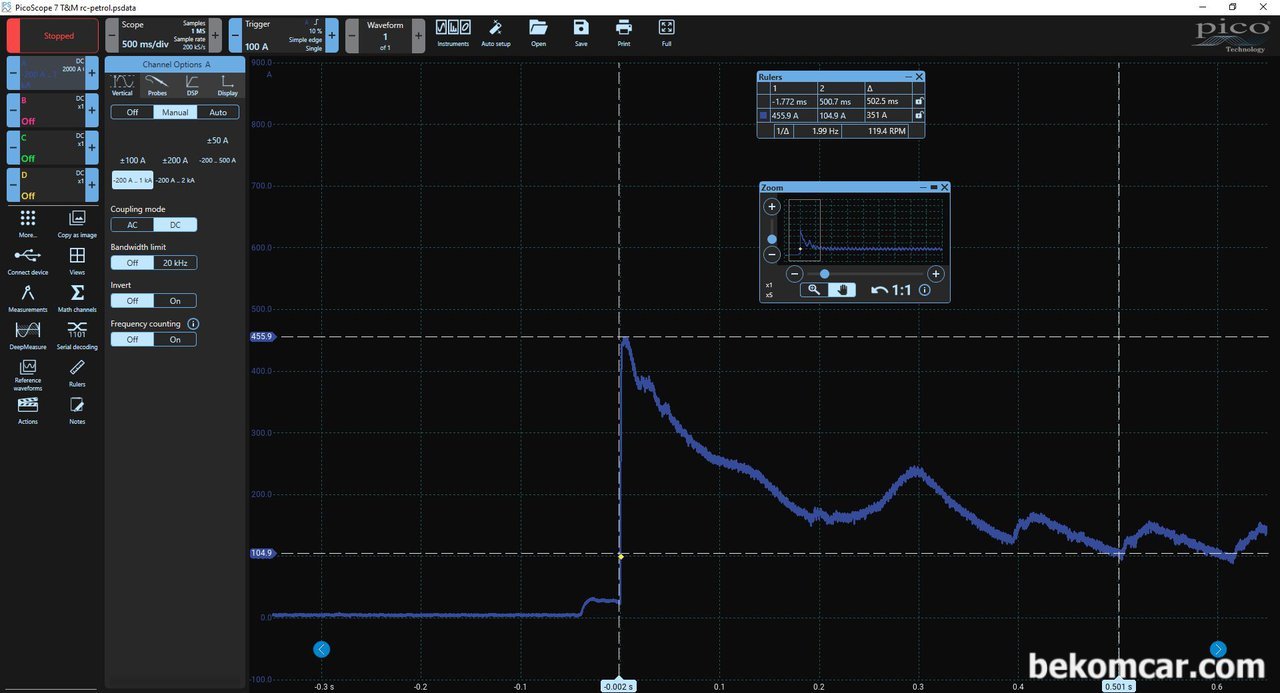Screen dimensions: 1280x693
Task: Switch to the DSP tab
Action: (192, 86)
